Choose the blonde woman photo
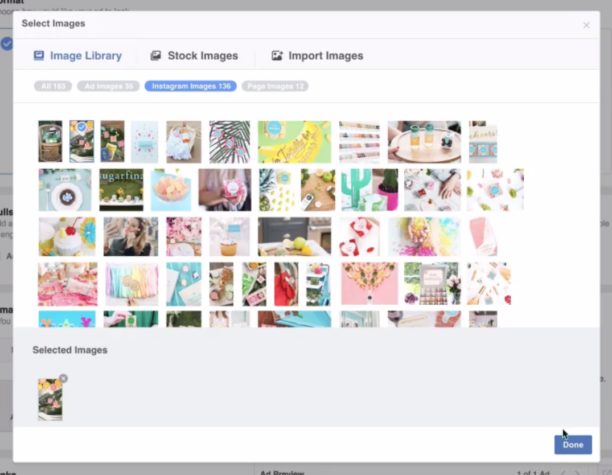This screenshot has height=475, width=612. (x=131, y=237)
